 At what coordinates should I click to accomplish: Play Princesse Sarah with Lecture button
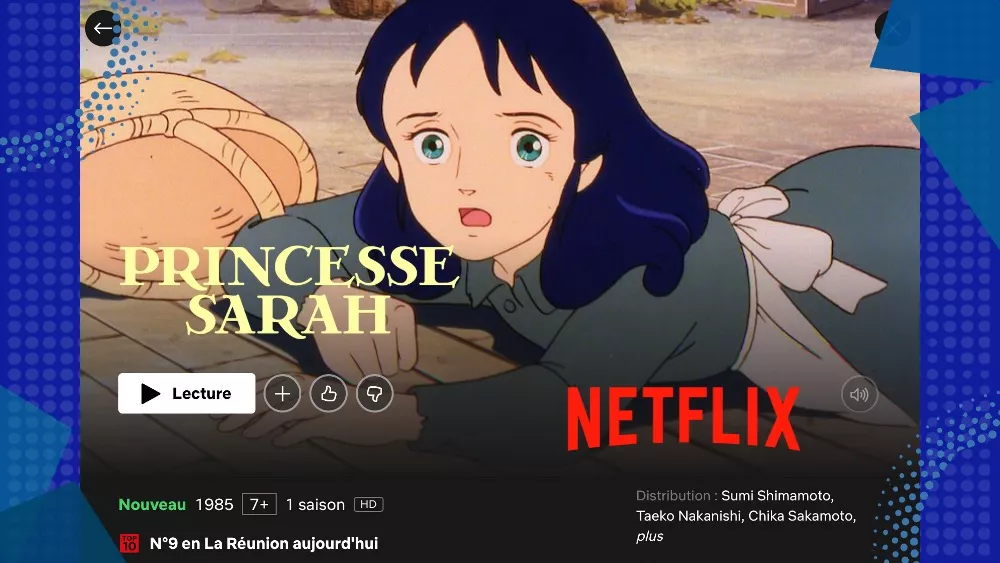[x=186, y=393]
